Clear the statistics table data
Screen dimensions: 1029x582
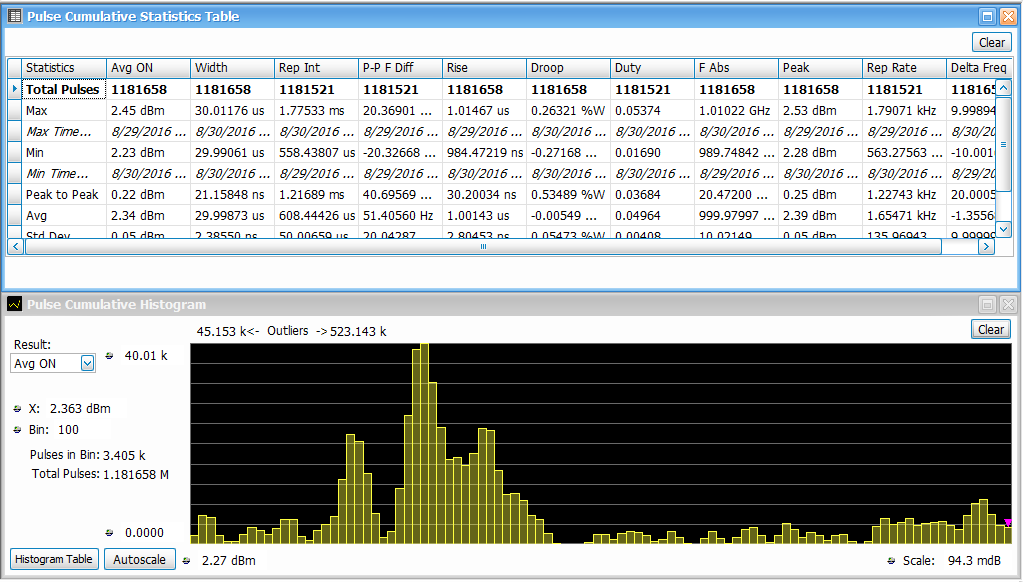(x=991, y=42)
